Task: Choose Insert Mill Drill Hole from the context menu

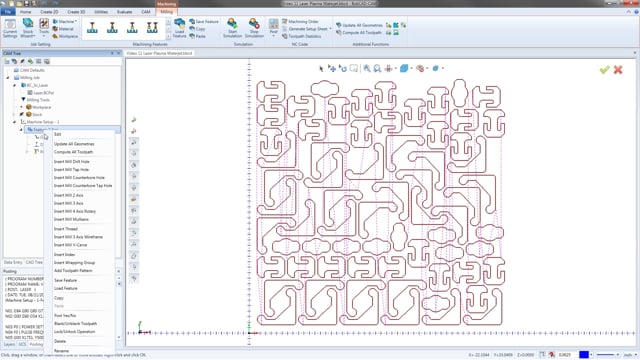Action: 72,162
